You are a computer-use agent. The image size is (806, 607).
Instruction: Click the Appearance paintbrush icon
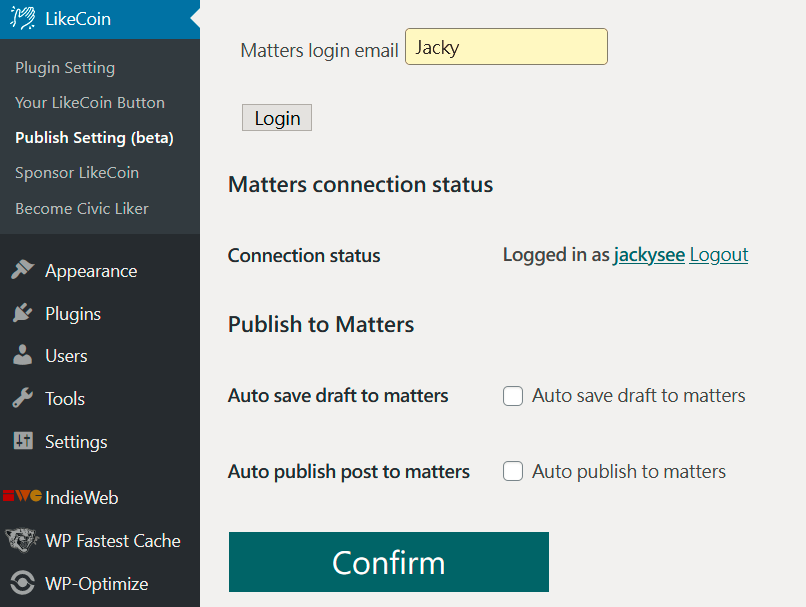tap(23, 269)
